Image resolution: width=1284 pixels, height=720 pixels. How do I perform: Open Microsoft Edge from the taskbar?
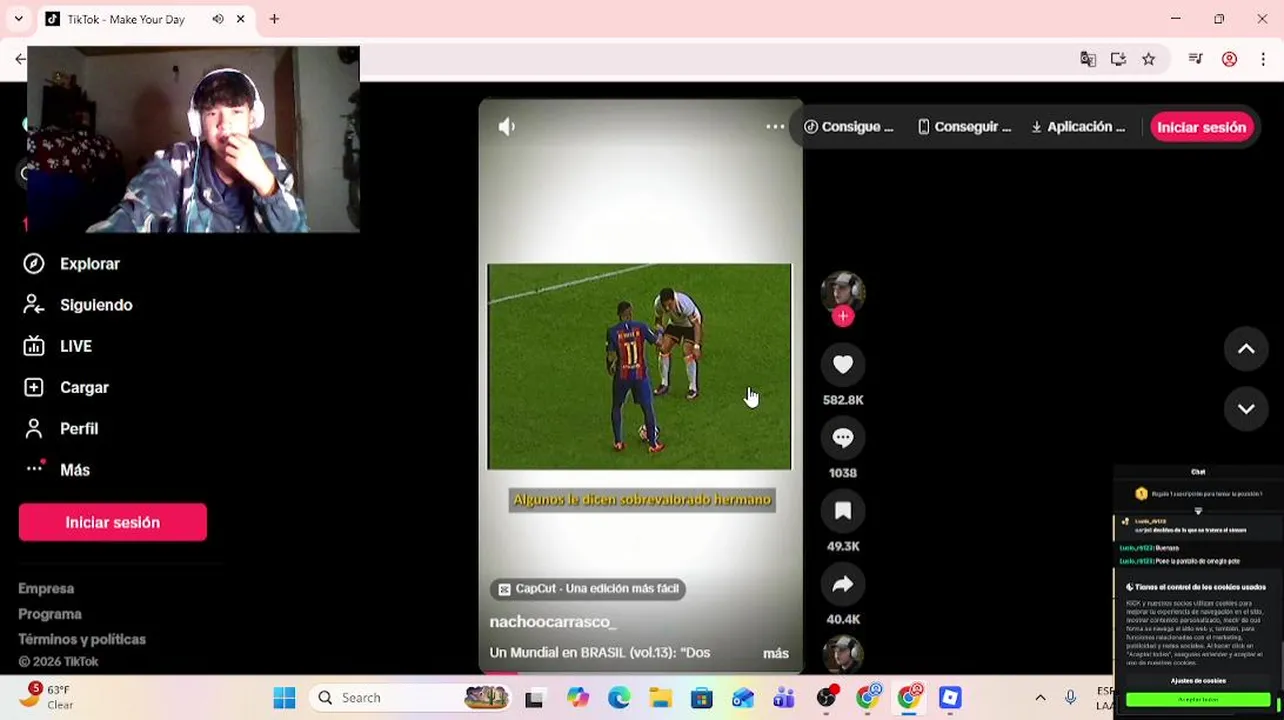coord(619,698)
